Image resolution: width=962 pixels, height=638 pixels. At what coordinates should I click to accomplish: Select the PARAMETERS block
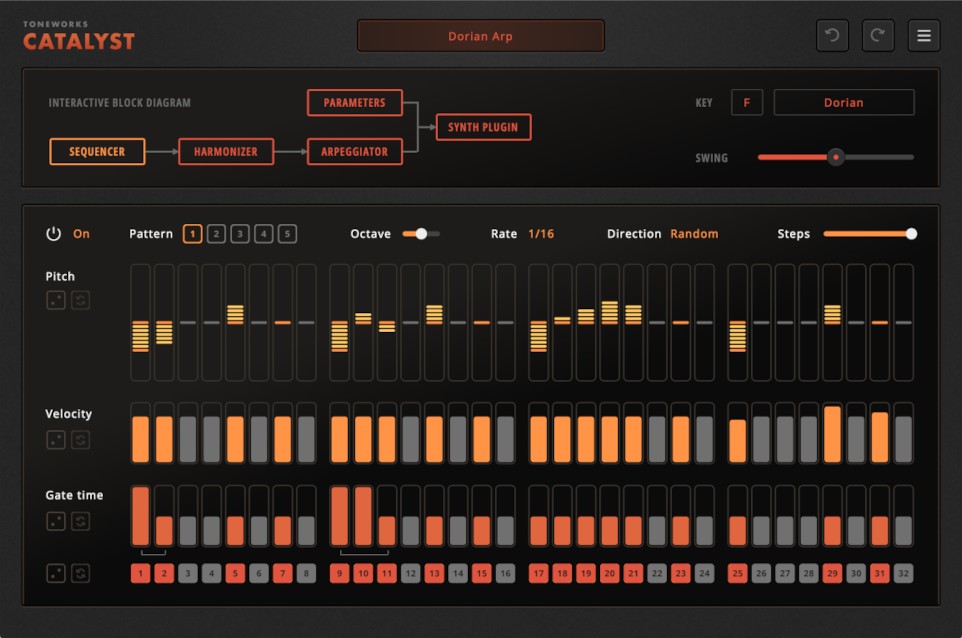point(355,102)
